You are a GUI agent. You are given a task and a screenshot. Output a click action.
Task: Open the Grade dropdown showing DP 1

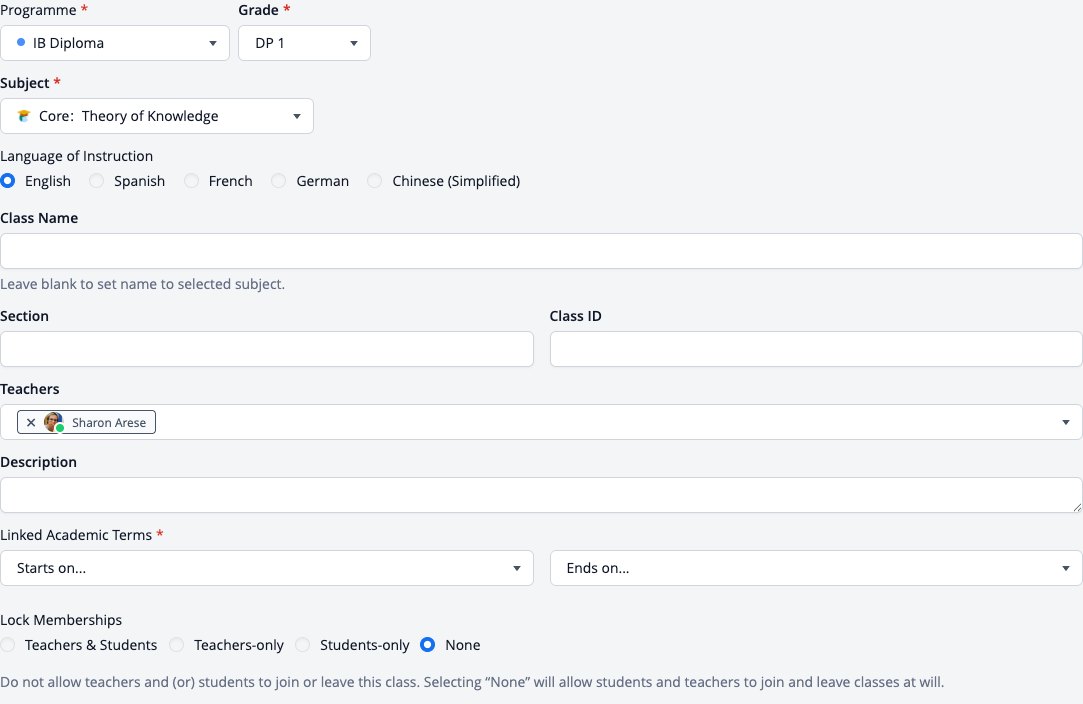[x=304, y=43]
